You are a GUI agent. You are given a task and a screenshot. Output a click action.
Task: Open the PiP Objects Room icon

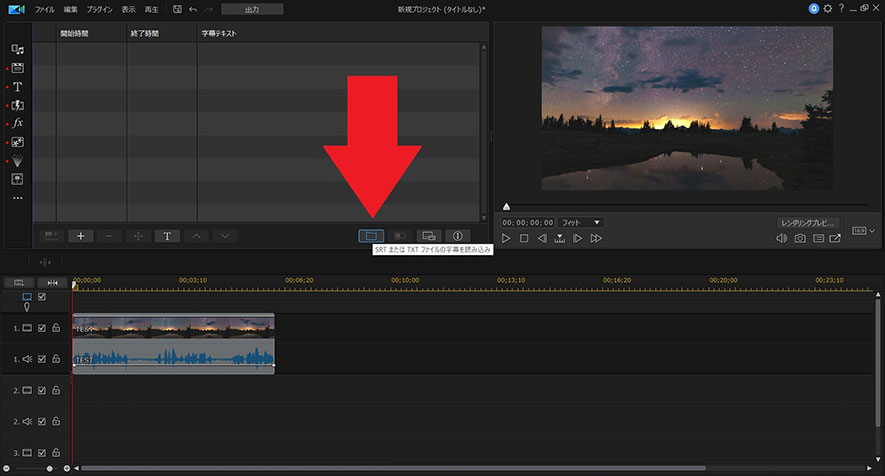tap(17, 142)
